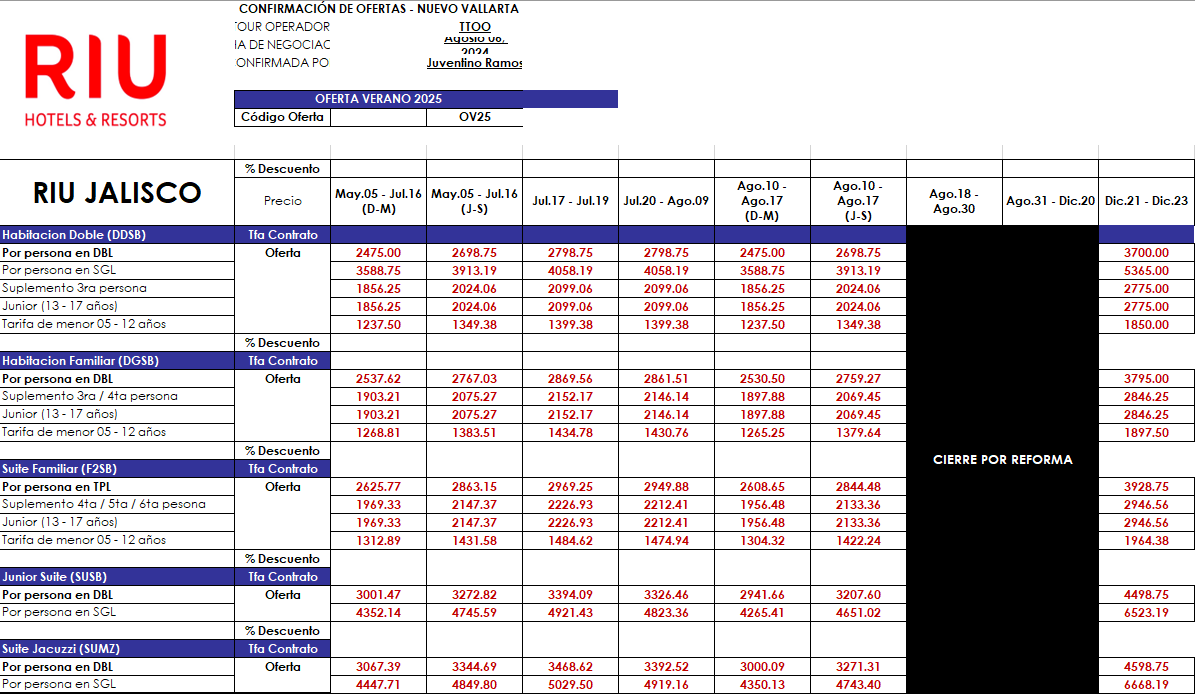This screenshot has width=1195, height=694.
Task: Select the price cell 4498.75
Action: 1146,595
